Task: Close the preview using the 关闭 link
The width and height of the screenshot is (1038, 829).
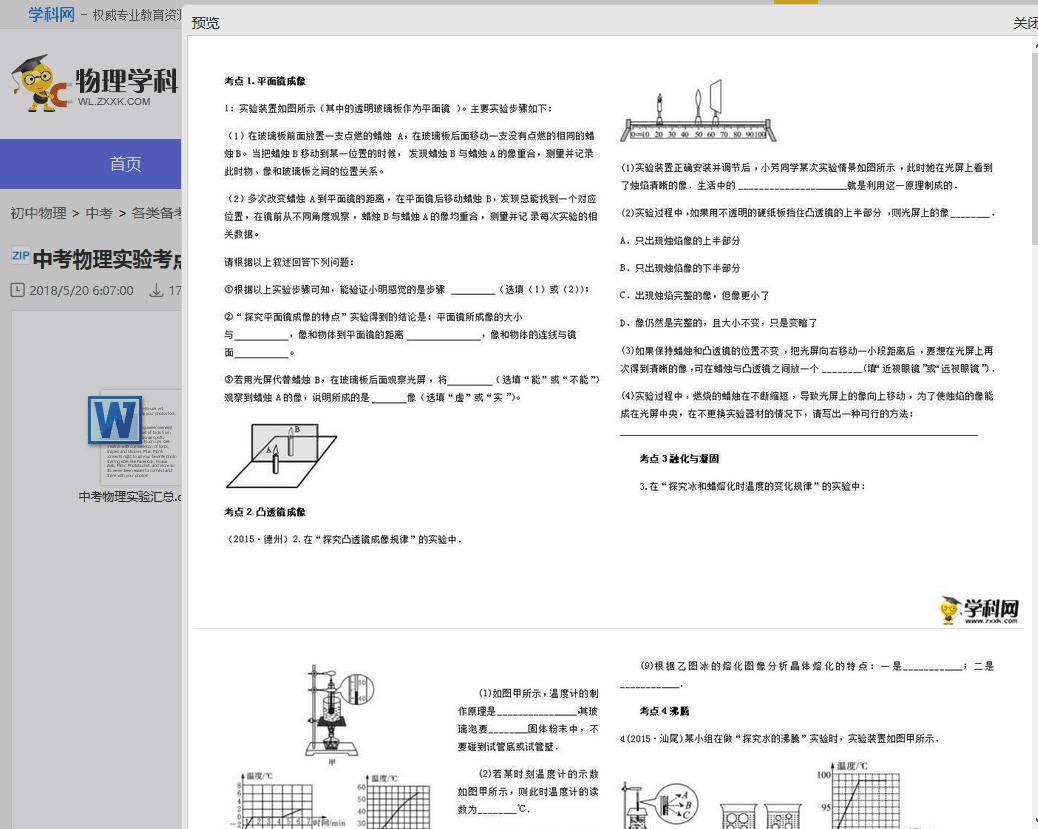Action: pyautogui.click(x=1026, y=22)
